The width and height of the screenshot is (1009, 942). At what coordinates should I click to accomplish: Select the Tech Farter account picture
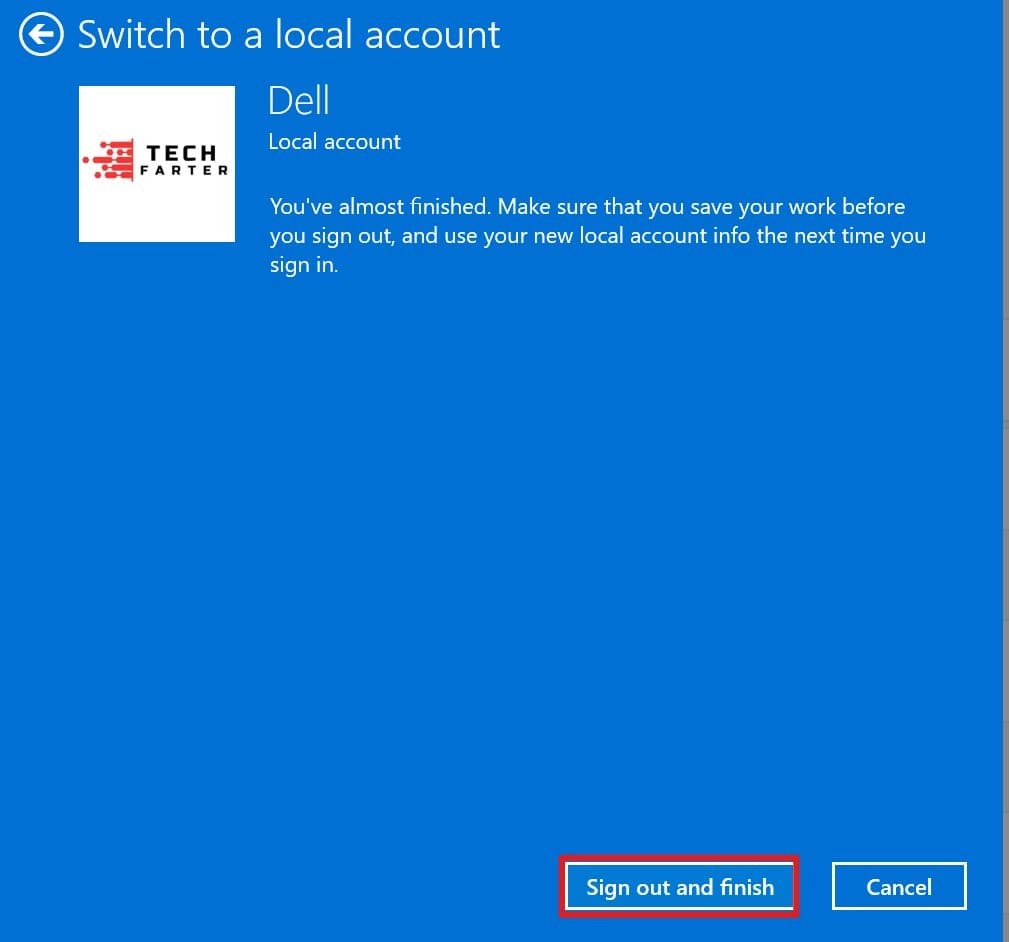157,163
